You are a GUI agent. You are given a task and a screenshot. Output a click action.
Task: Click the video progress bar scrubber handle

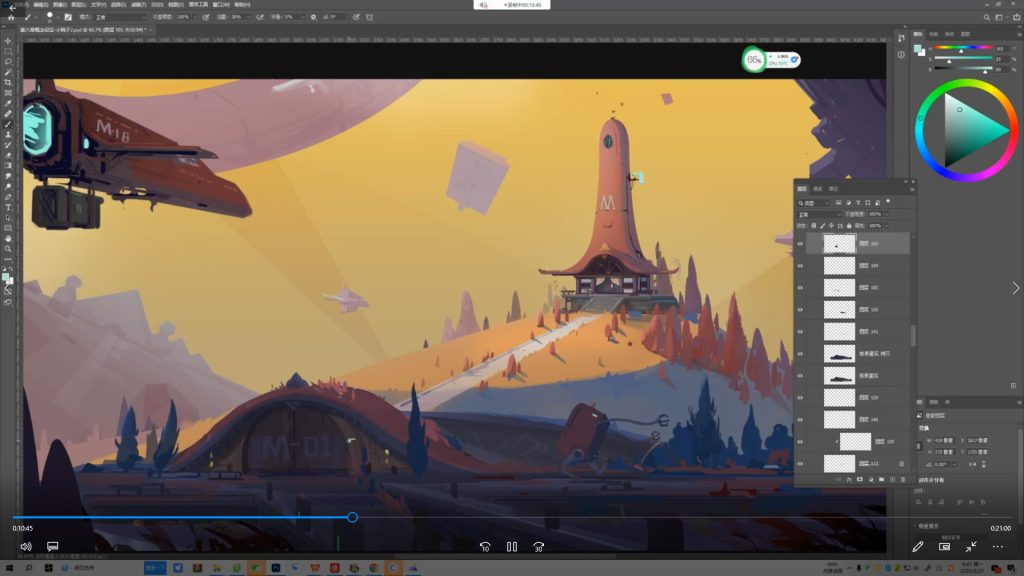click(x=352, y=517)
